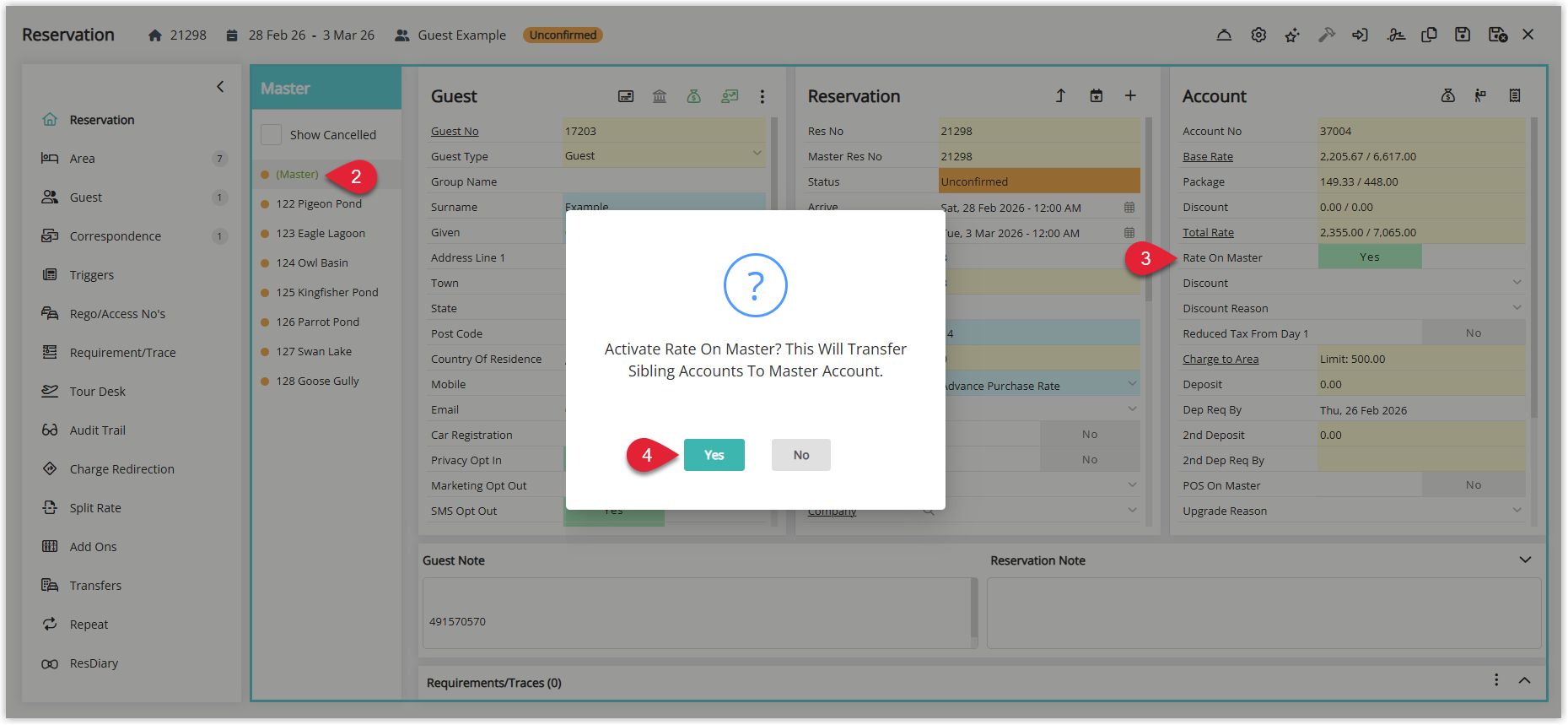This screenshot has height=725, width=1568.
Task: Open the Correspondence sidebar item
Action: tap(133, 236)
